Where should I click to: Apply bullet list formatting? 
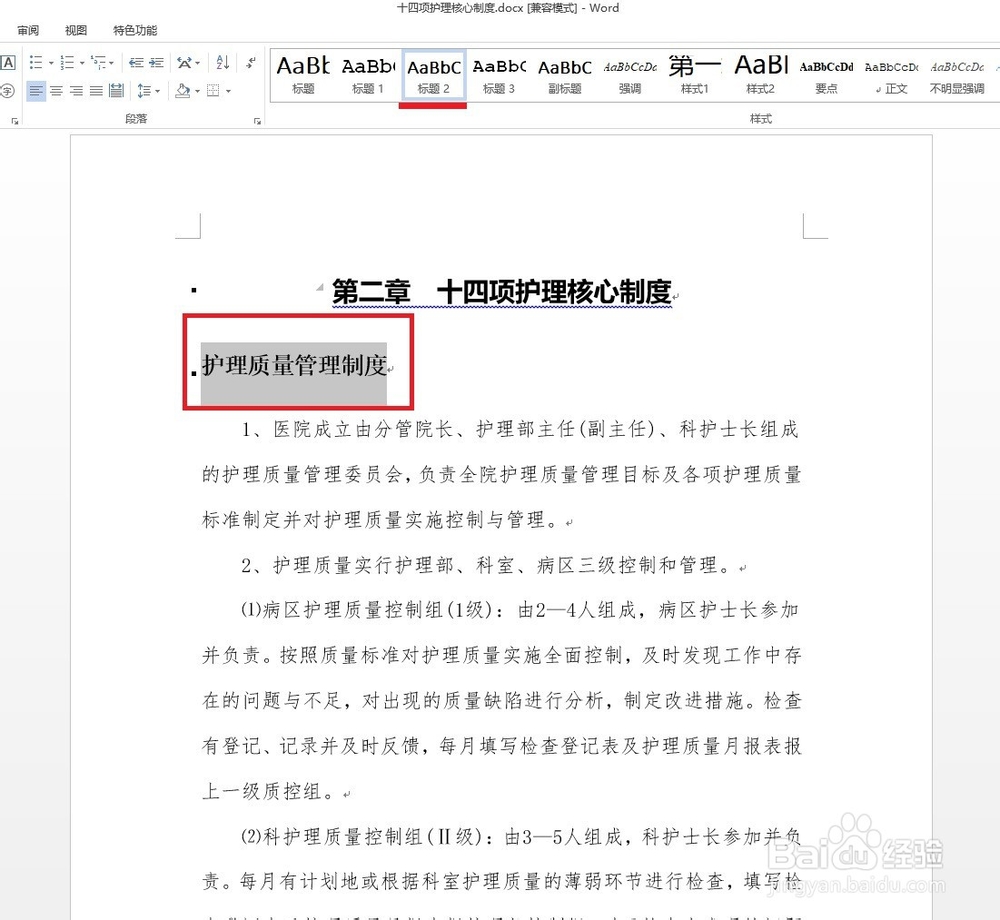coord(36,62)
